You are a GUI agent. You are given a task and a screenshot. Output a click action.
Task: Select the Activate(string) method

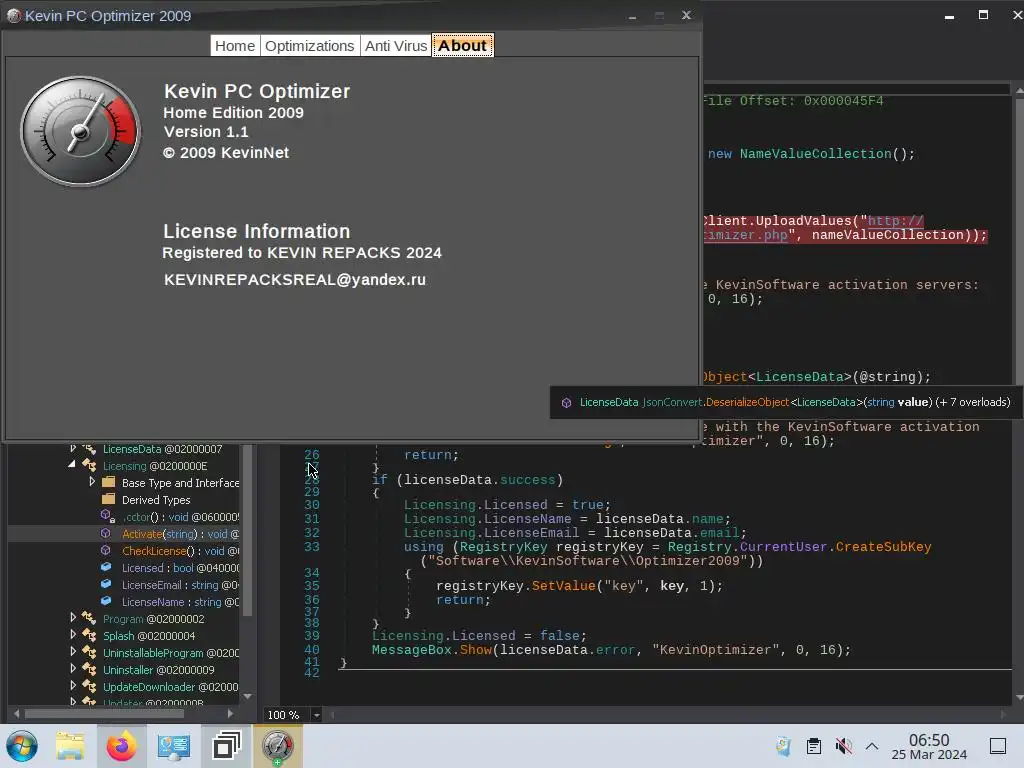[180, 534]
